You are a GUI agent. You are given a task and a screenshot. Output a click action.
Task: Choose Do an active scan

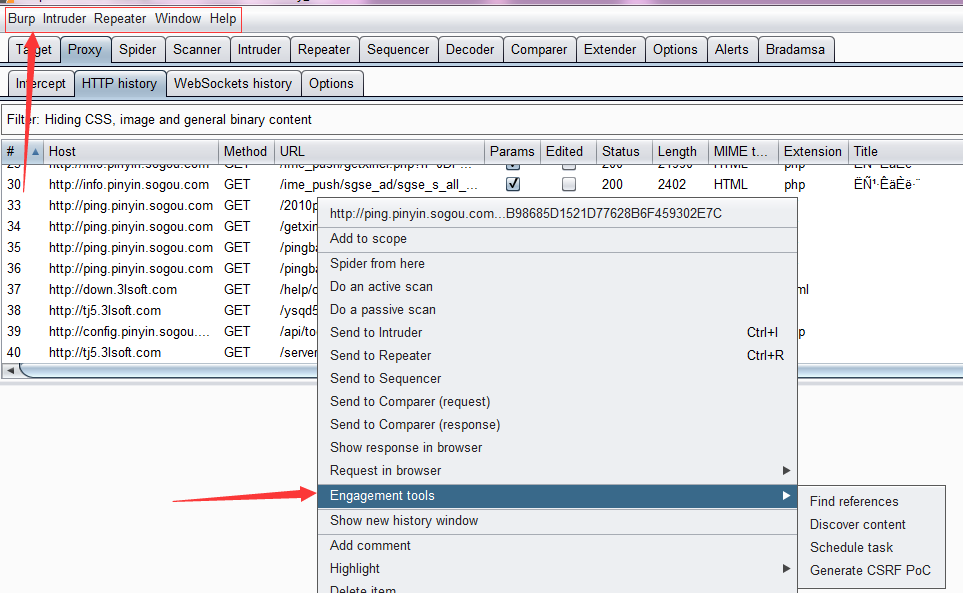[381, 287]
